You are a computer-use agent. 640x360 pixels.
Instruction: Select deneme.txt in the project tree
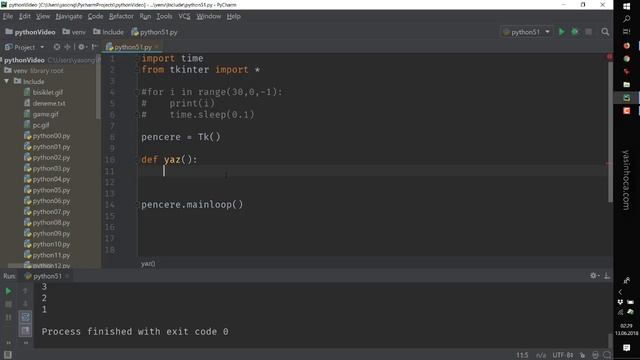[49, 103]
